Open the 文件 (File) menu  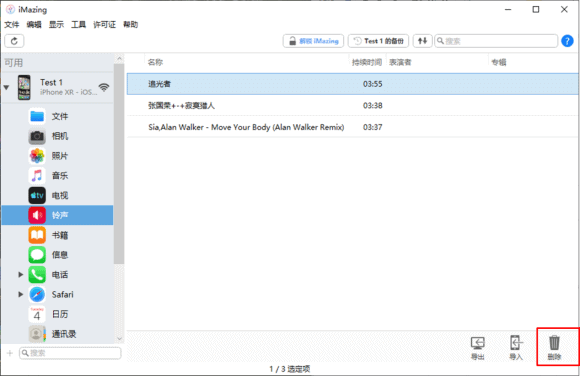11,24
